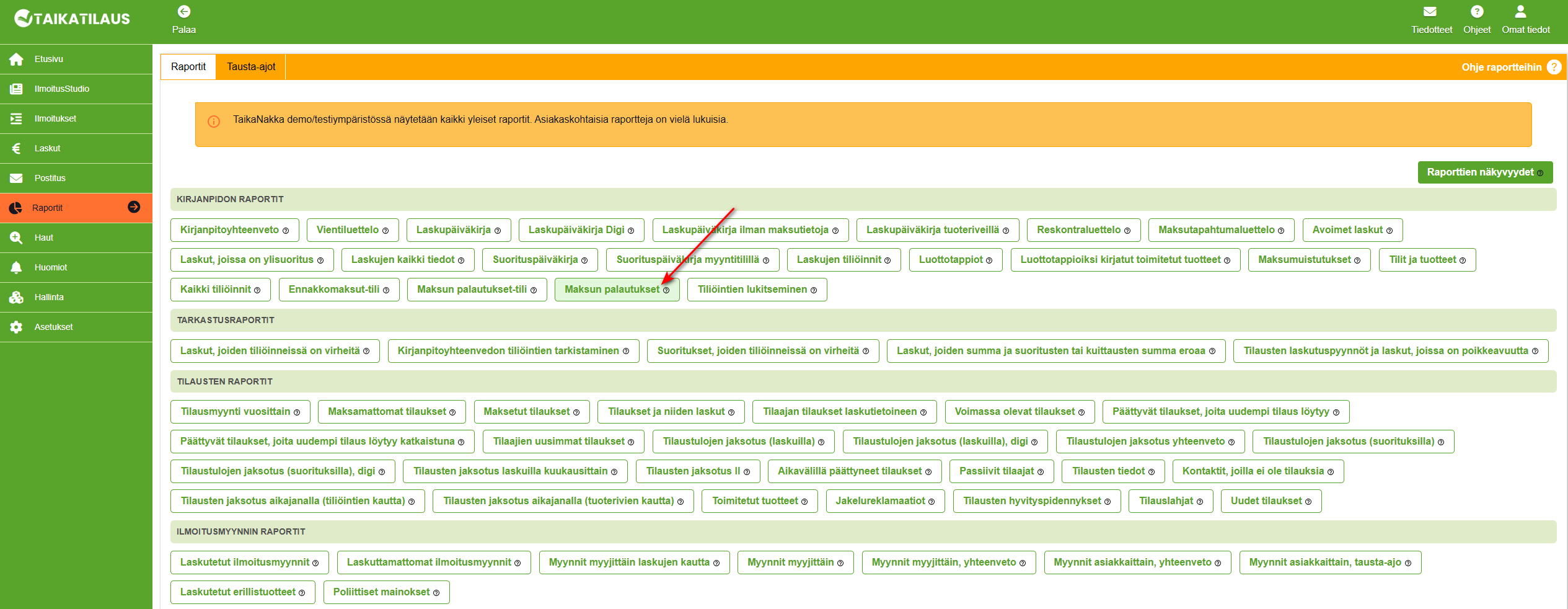Select the Raportit tab
The image size is (1568, 609).
coord(188,67)
